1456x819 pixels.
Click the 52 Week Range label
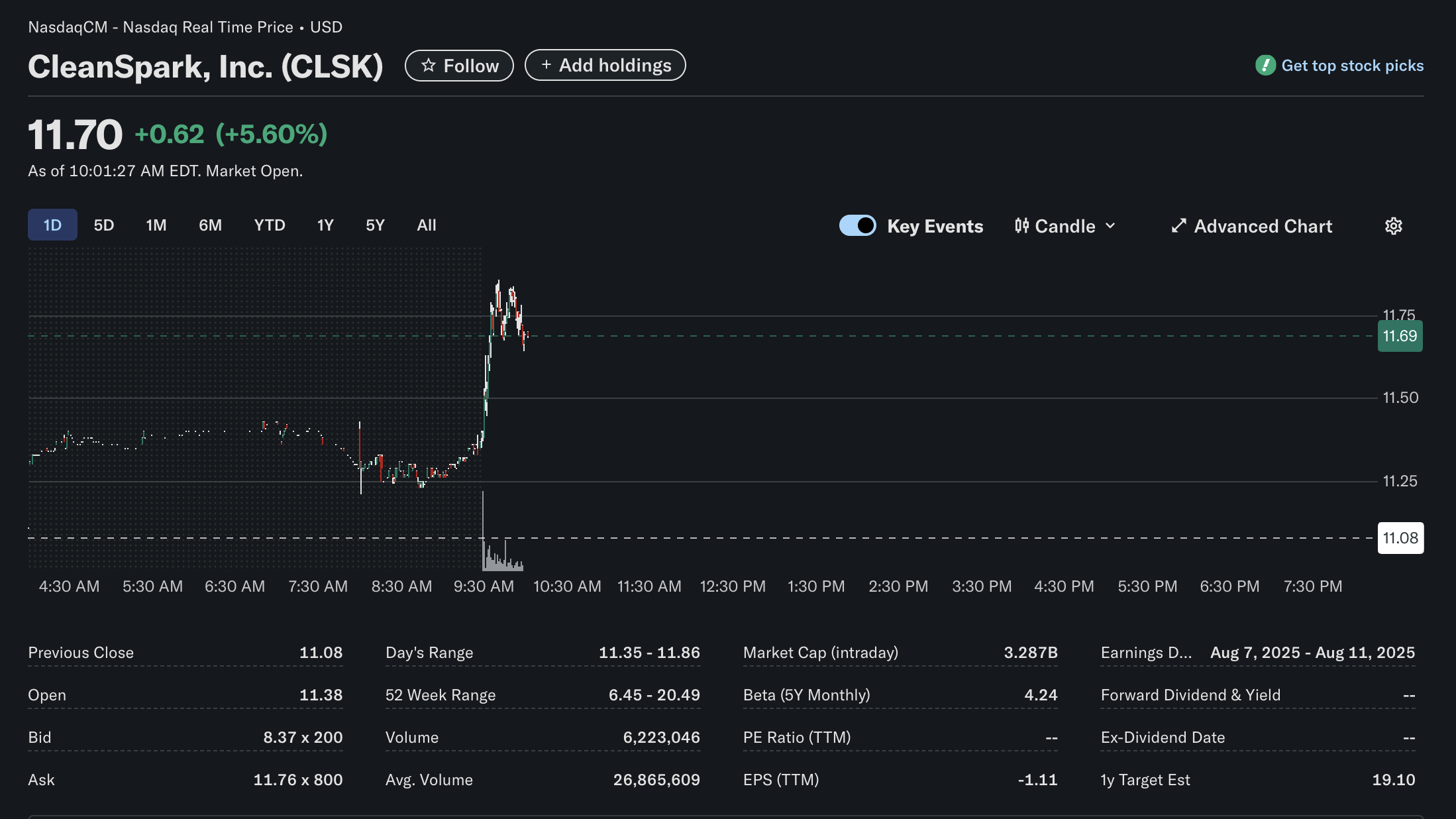point(441,695)
